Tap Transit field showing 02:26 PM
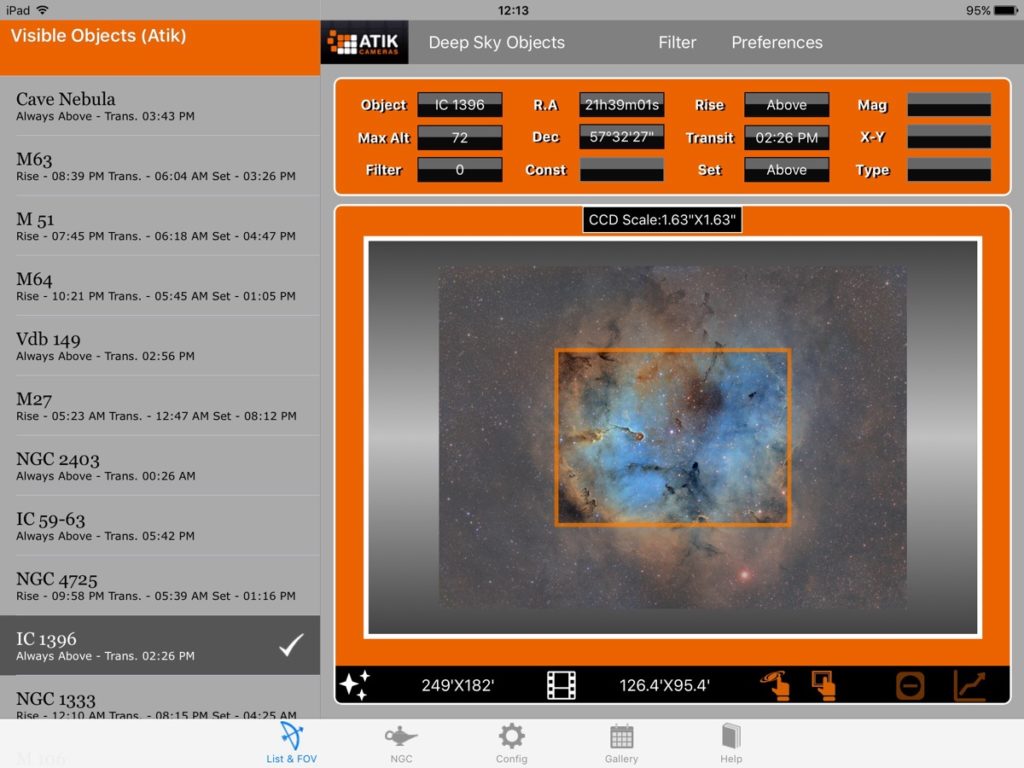Screen dimensions: 1024x768 (786, 137)
